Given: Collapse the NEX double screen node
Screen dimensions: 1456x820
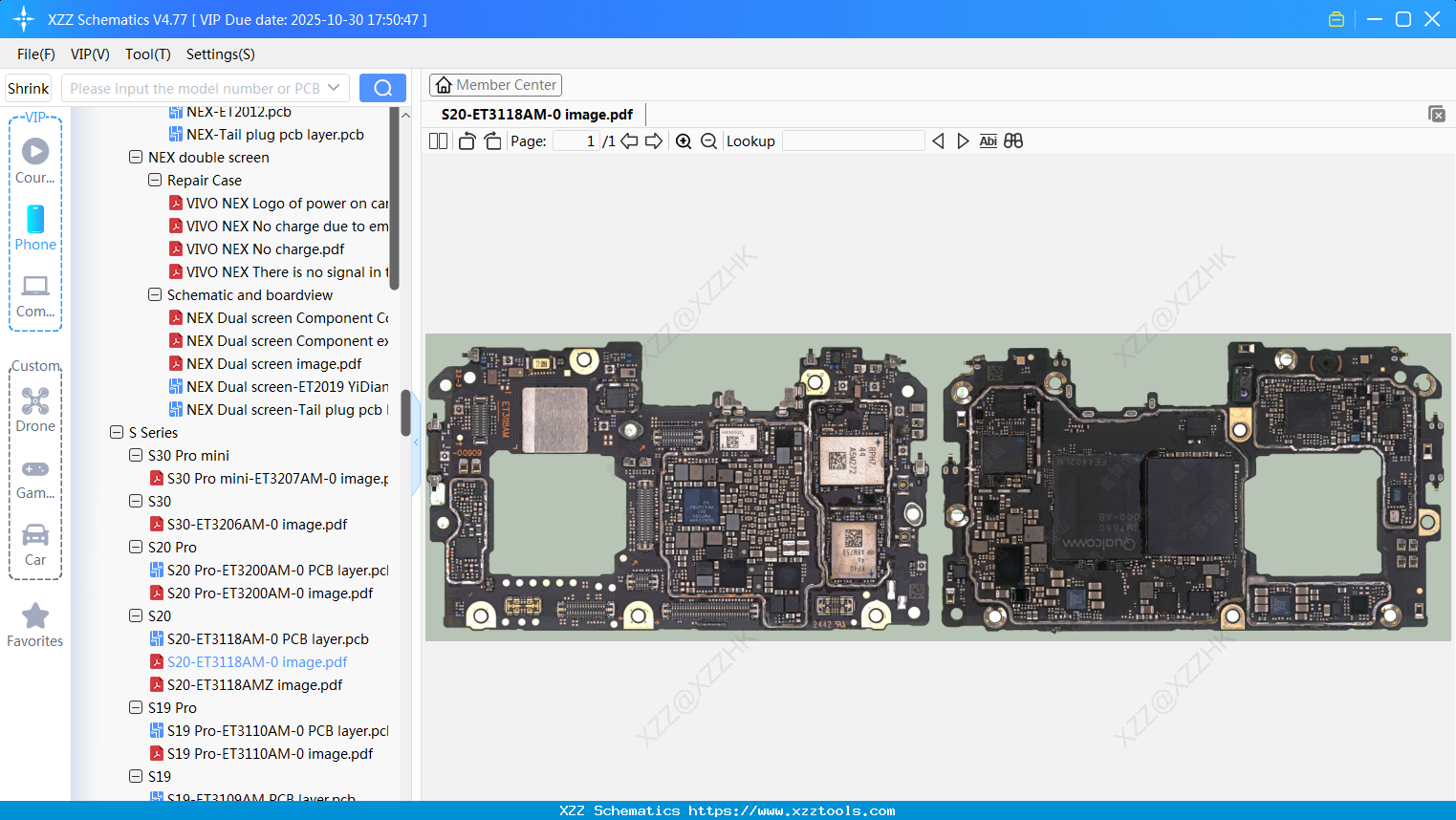Looking at the screenshot, I should click(x=136, y=158).
